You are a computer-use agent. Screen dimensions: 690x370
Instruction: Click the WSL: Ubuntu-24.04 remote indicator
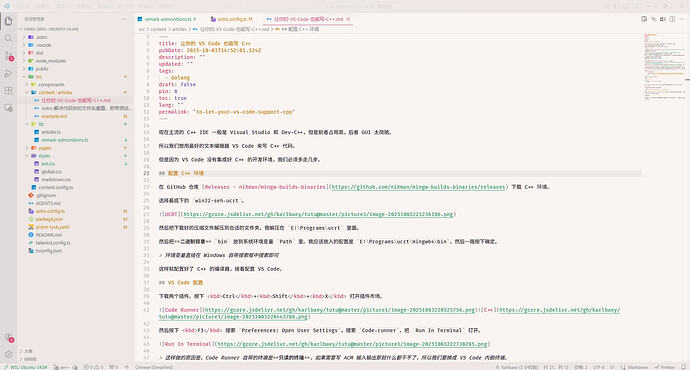[26, 367]
